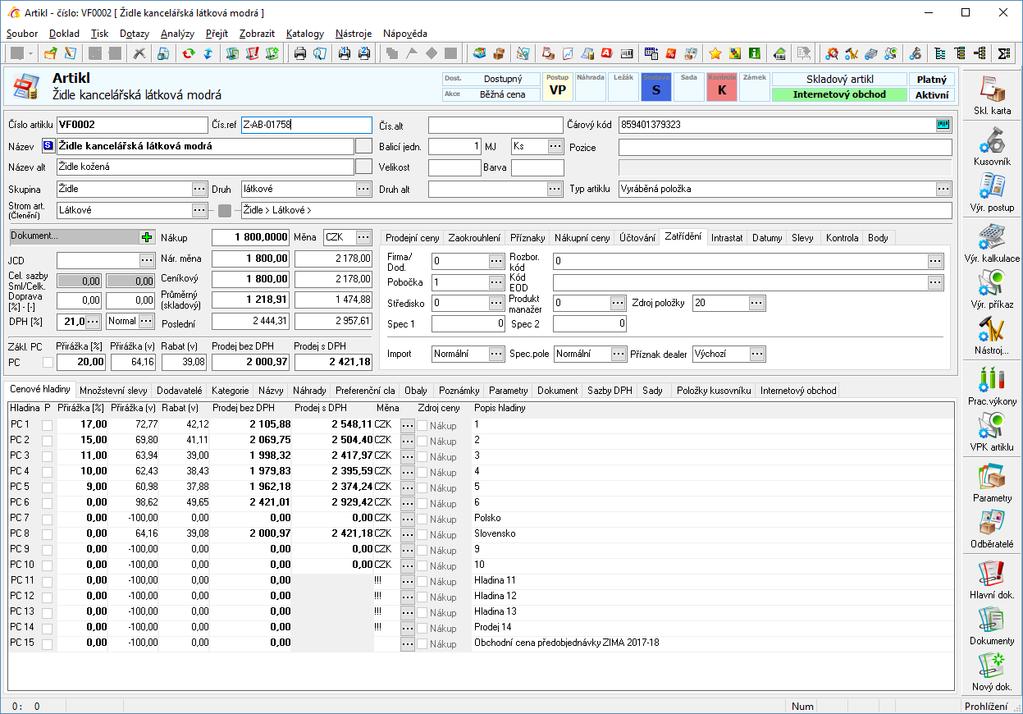The width and height of the screenshot is (1023, 714).
Task: Create a new document via Nový dok. icon
Action: click(x=992, y=666)
